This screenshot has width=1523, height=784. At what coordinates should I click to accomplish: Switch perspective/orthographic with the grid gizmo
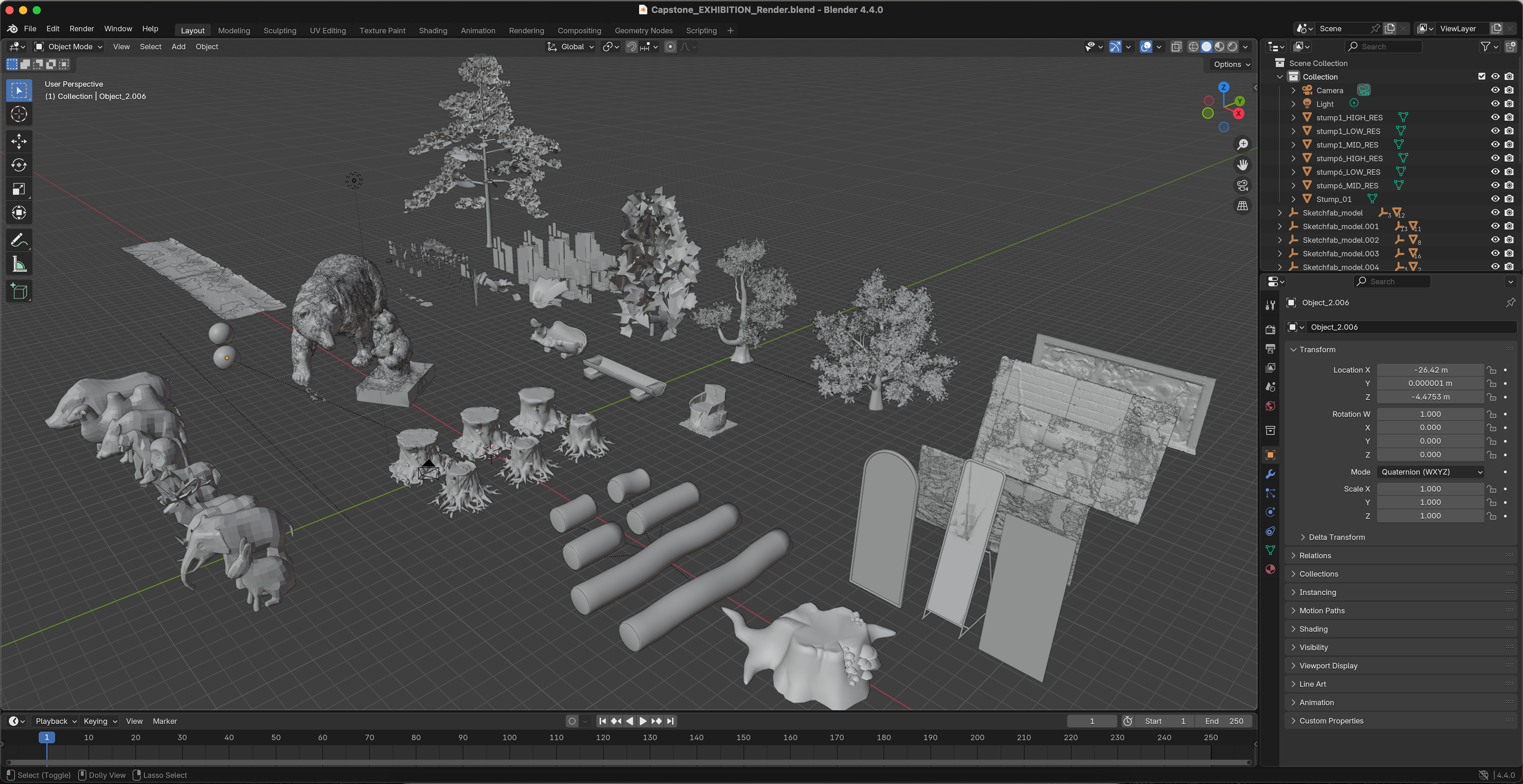pyautogui.click(x=1243, y=206)
